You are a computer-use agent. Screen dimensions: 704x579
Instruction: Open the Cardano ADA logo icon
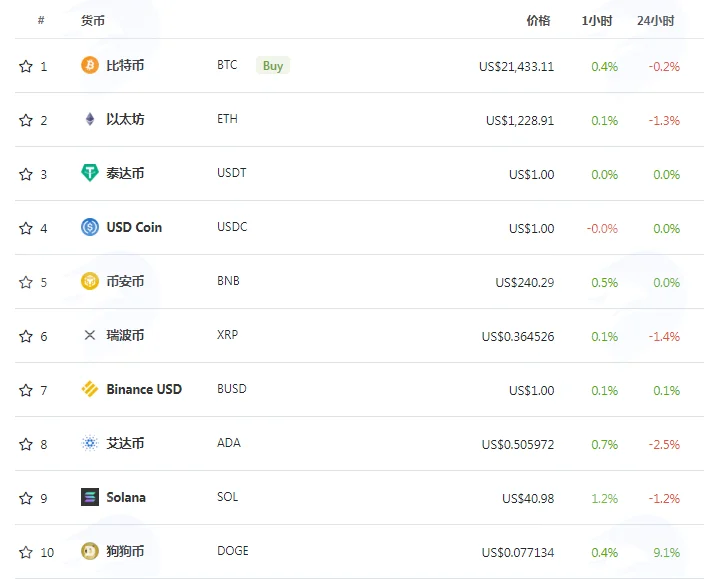click(x=90, y=443)
